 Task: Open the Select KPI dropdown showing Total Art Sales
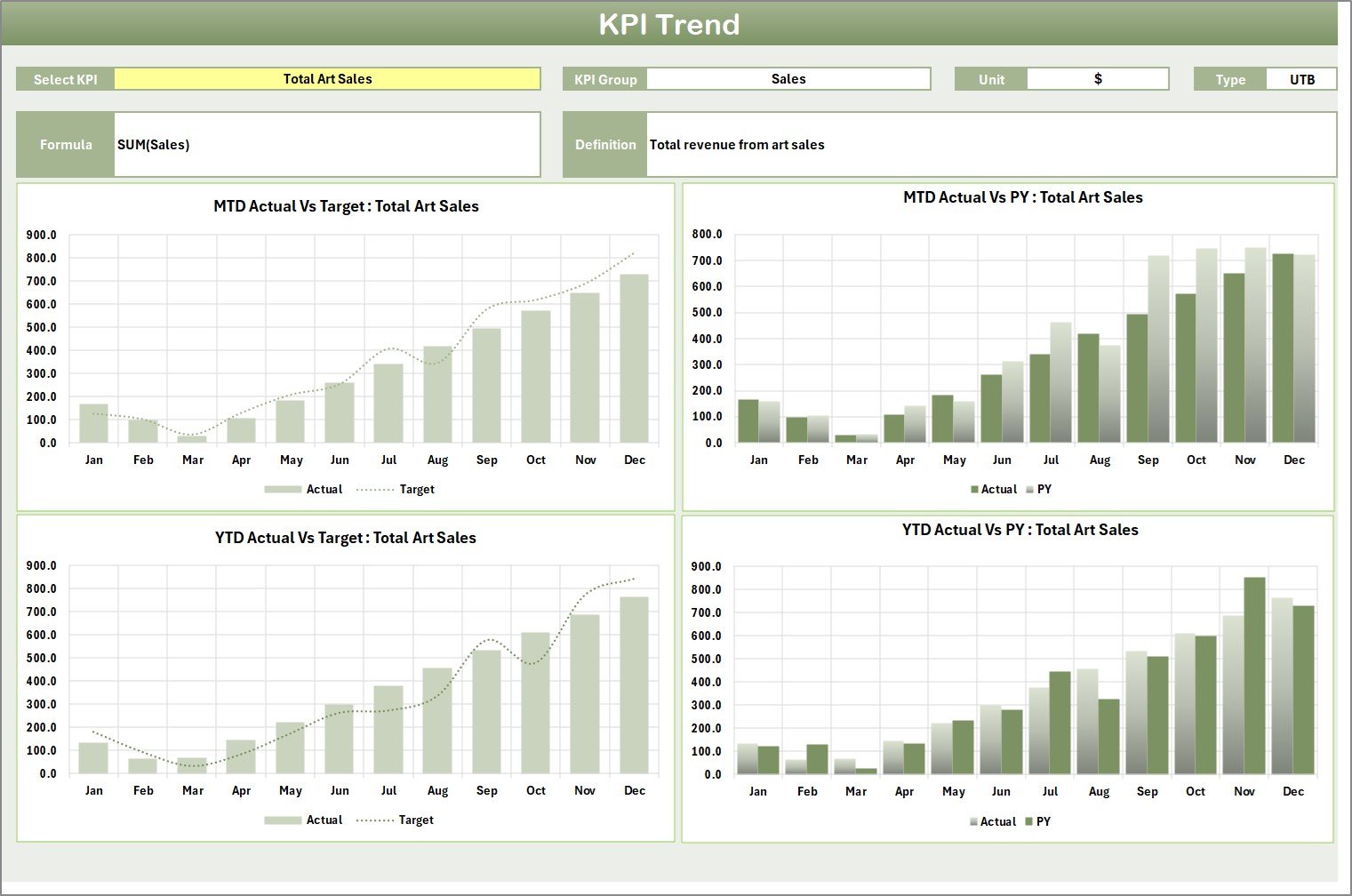[329, 78]
